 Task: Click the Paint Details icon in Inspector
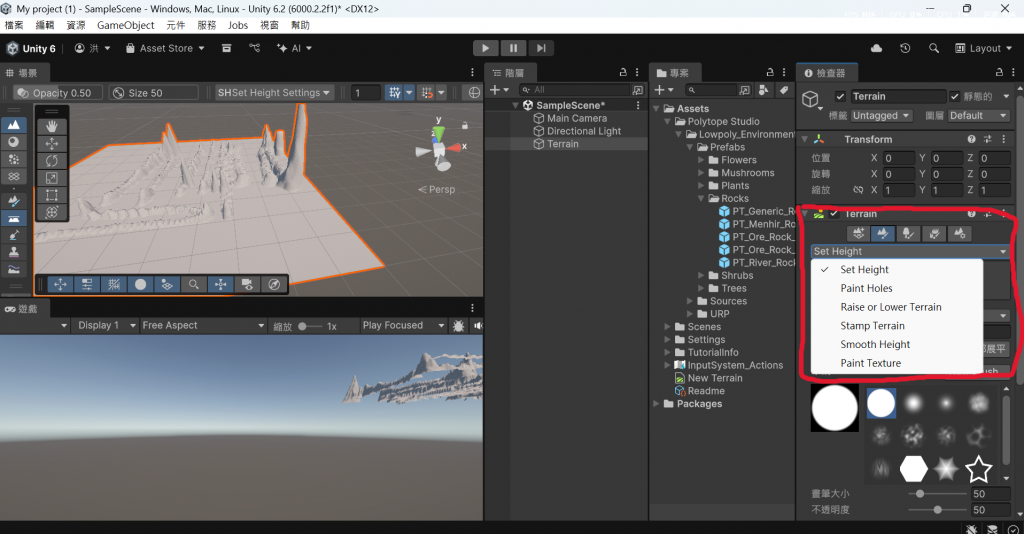934,234
